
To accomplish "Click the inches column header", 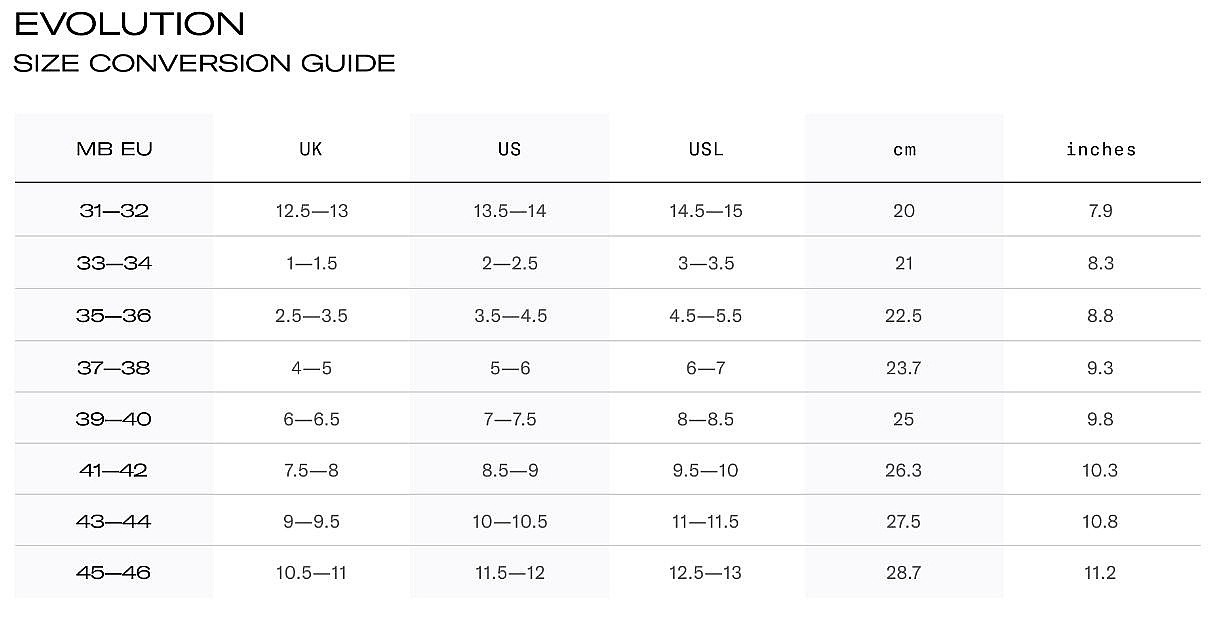I will 1101,149.
